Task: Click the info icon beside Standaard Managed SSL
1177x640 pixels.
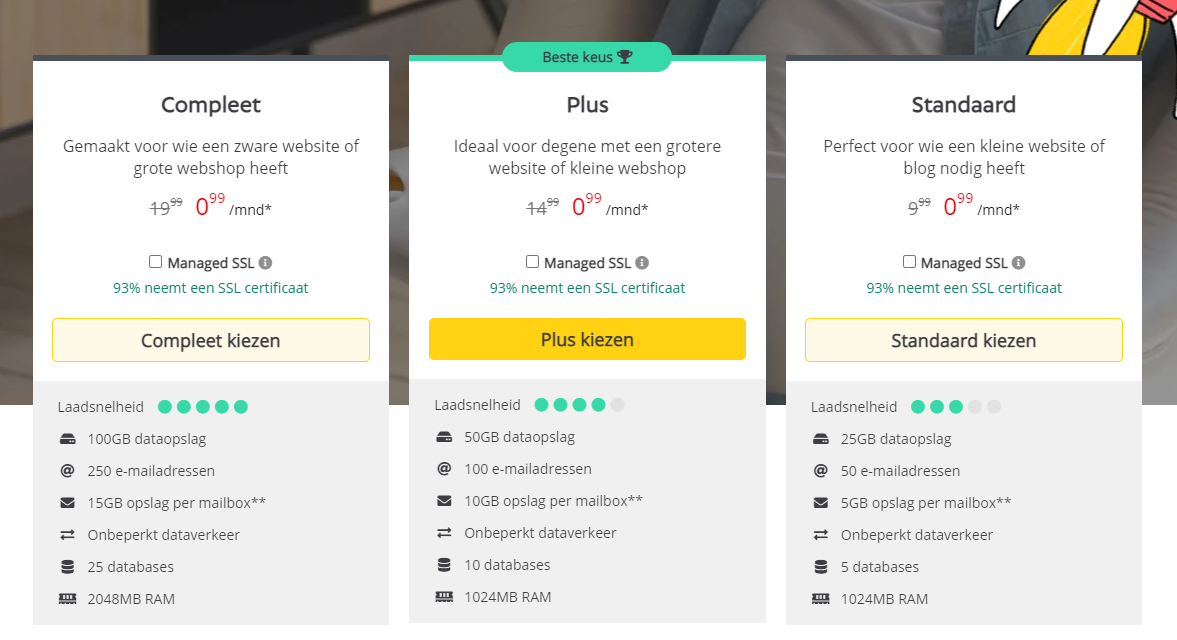Action: coord(1018,263)
